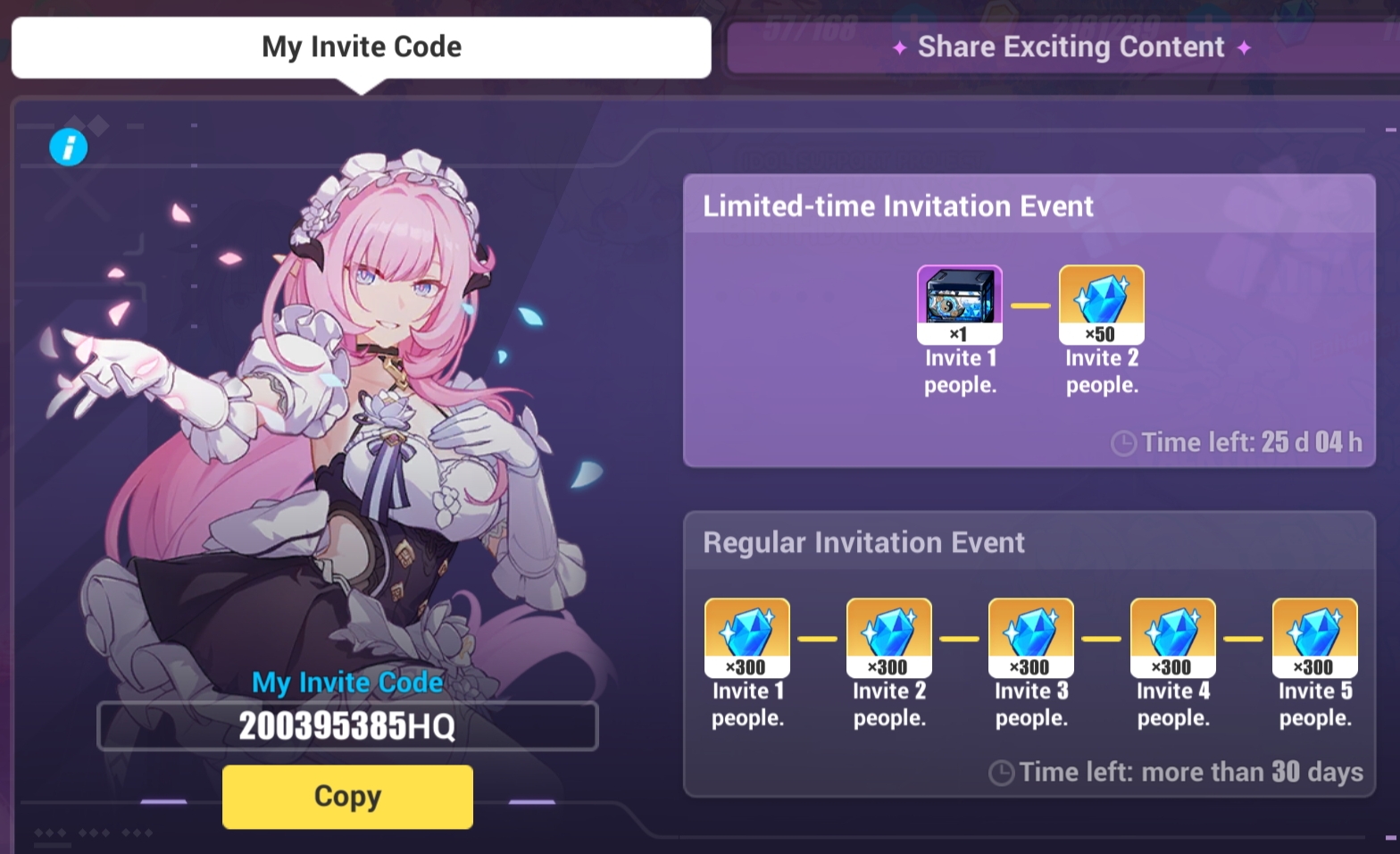Select the Invite 5 people x300 crystal reward
This screenshot has width=1400, height=854.
point(1315,638)
